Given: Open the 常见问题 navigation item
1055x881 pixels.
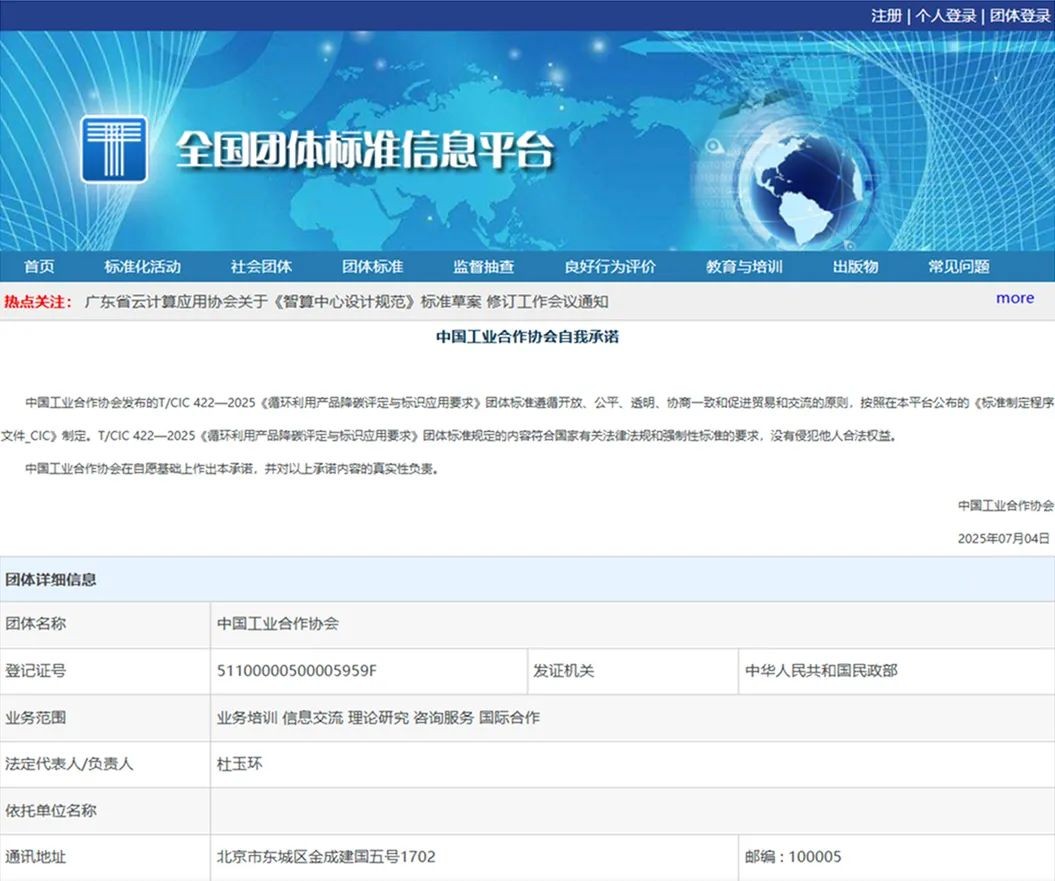Looking at the screenshot, I should tap(958, 266).
